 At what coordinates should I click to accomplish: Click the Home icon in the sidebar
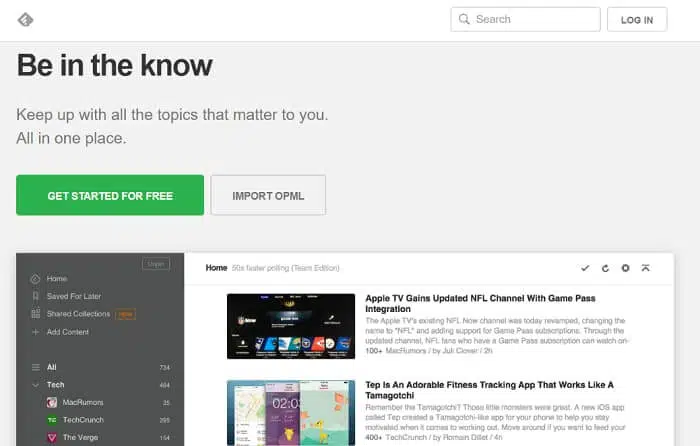click(35, 279)
